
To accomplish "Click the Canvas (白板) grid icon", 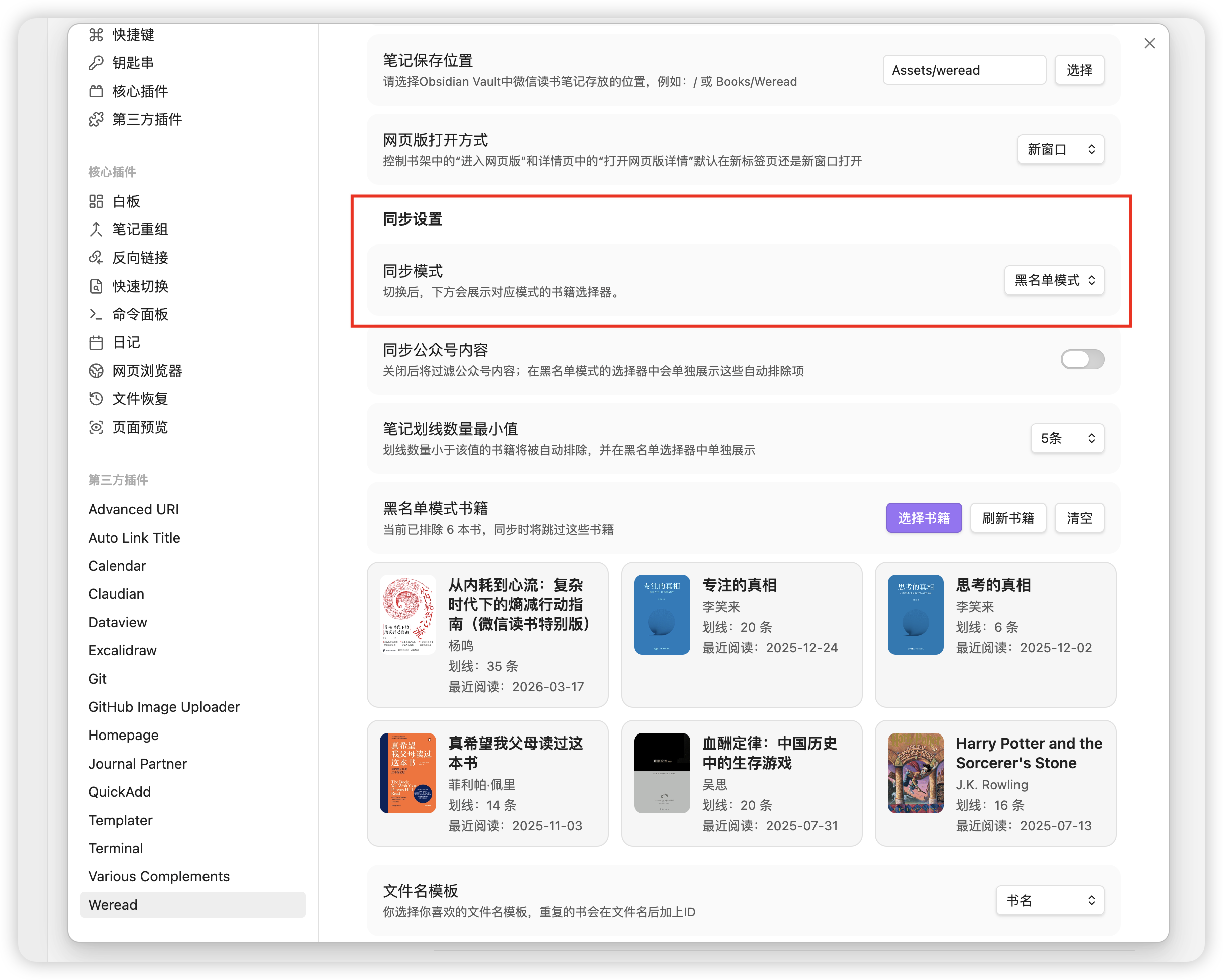I will point(96,201).
